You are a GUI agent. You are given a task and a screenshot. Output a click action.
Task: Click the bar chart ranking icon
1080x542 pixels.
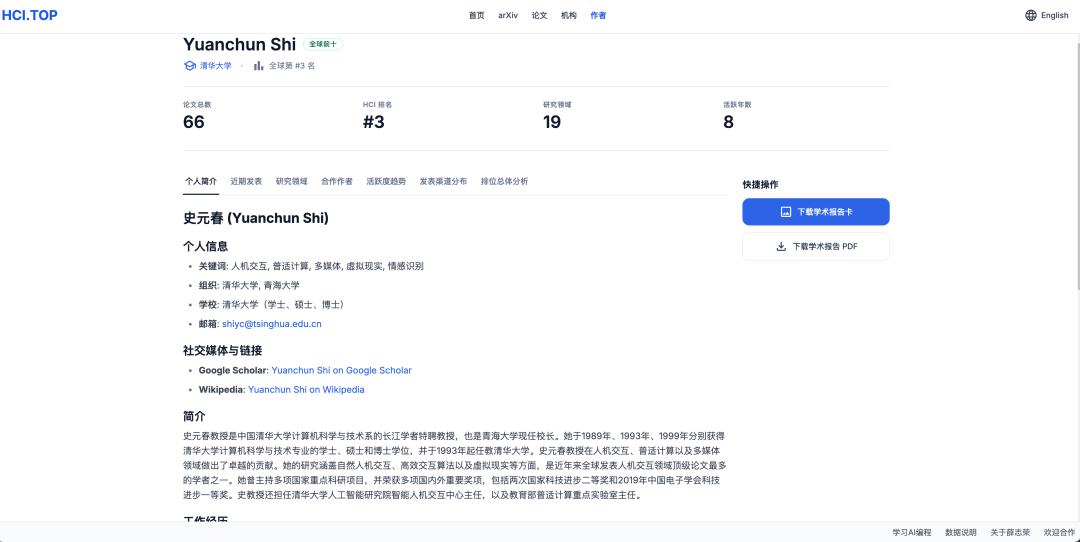pos(259,66)
